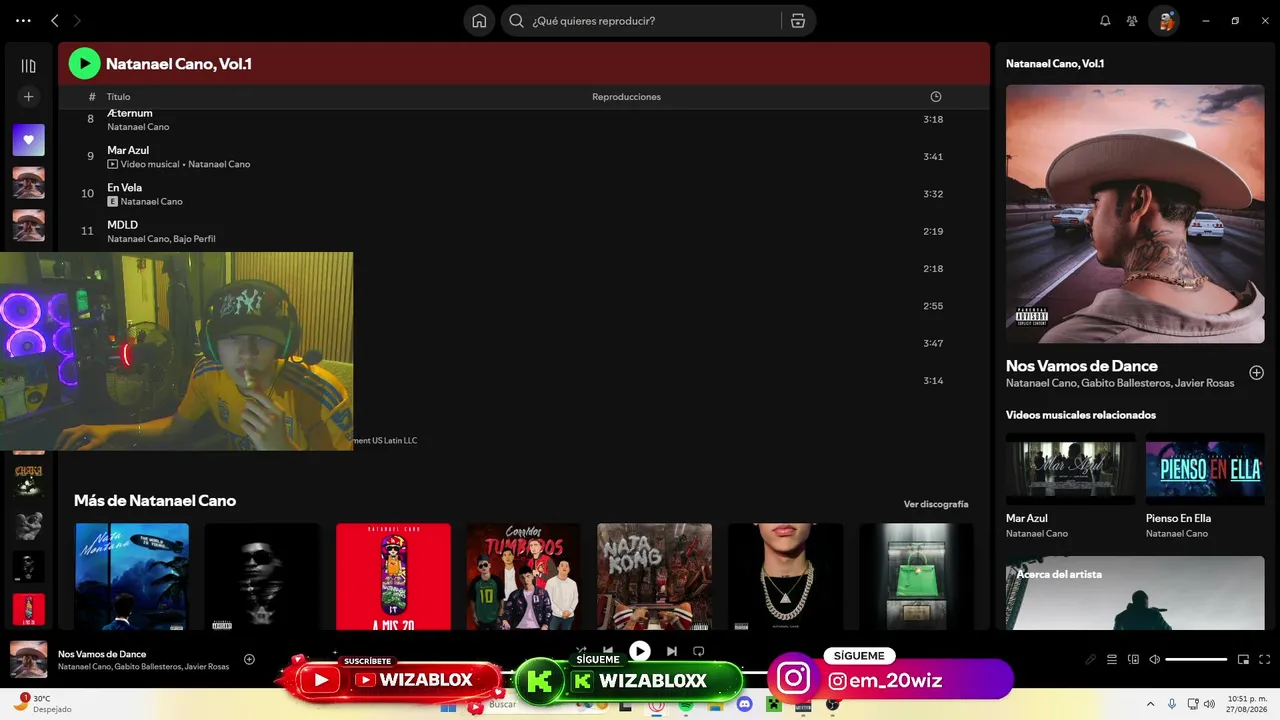The width and height of the screenshot is (1280, 720).
Task: Open notifications bell
Action: pos(1105,21)
